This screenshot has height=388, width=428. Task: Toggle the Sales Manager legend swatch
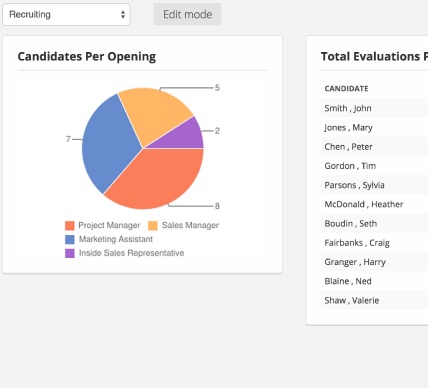click(x=153, y=226)
